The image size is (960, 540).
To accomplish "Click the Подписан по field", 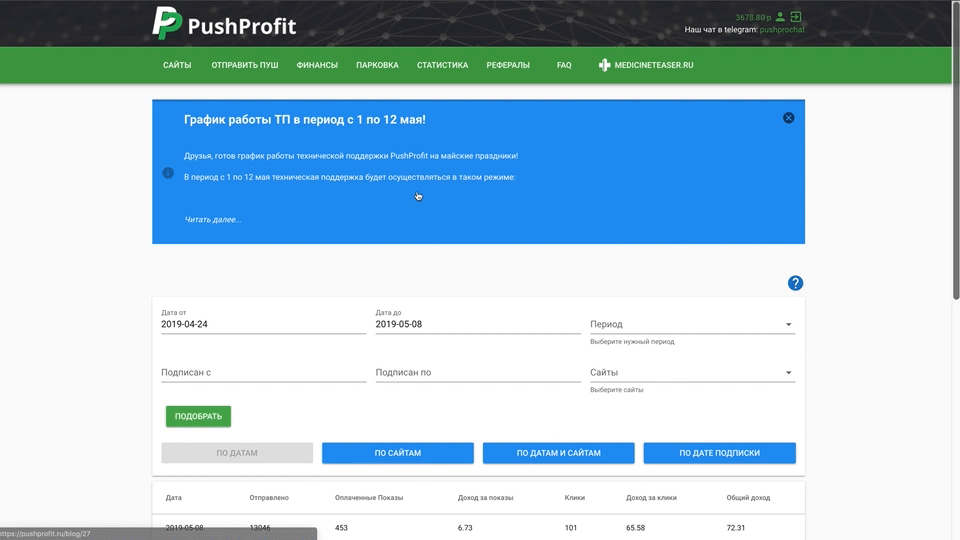I will [478, 372].
